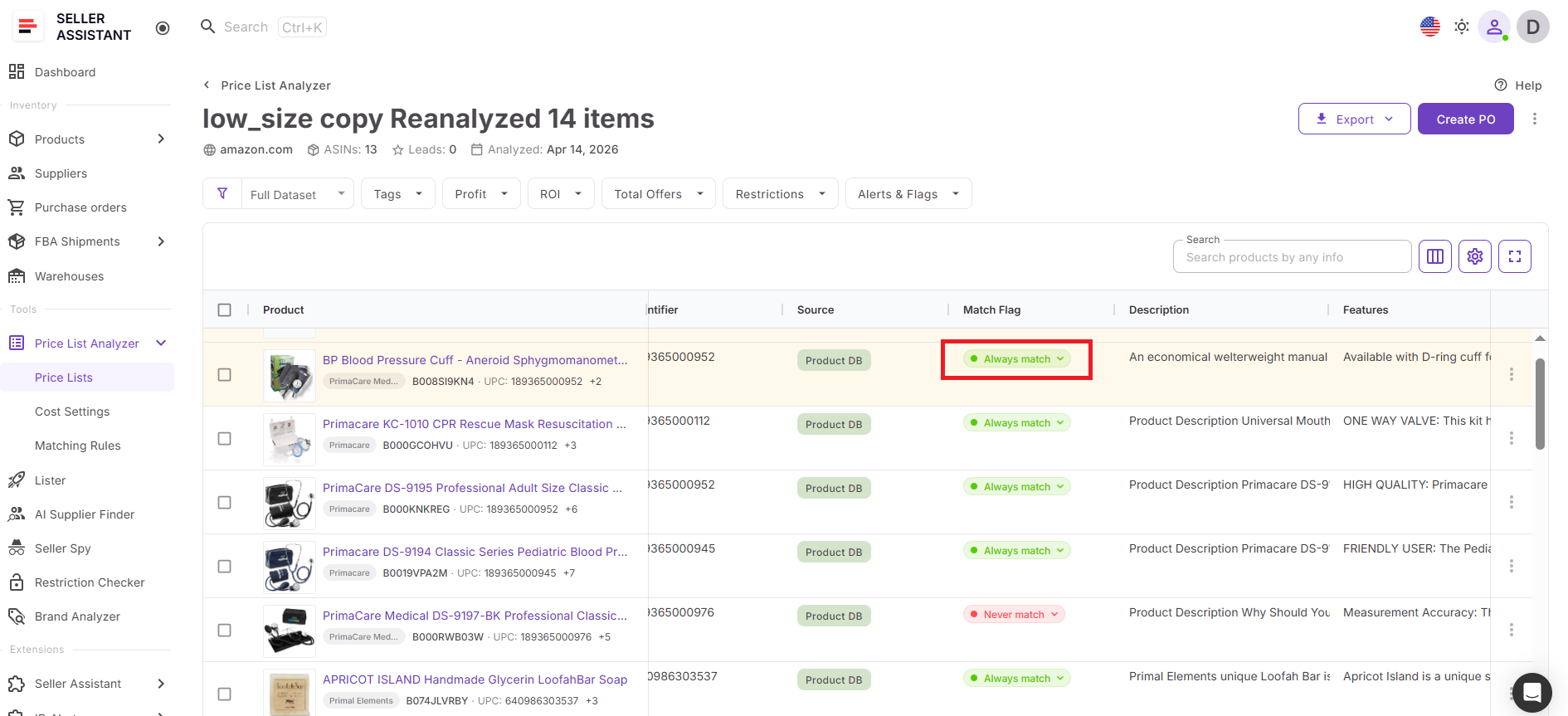Collapse the Price List Analyzer section
Image resolution: width=1568 pixels, height=716 pixels.
point(161,343)
